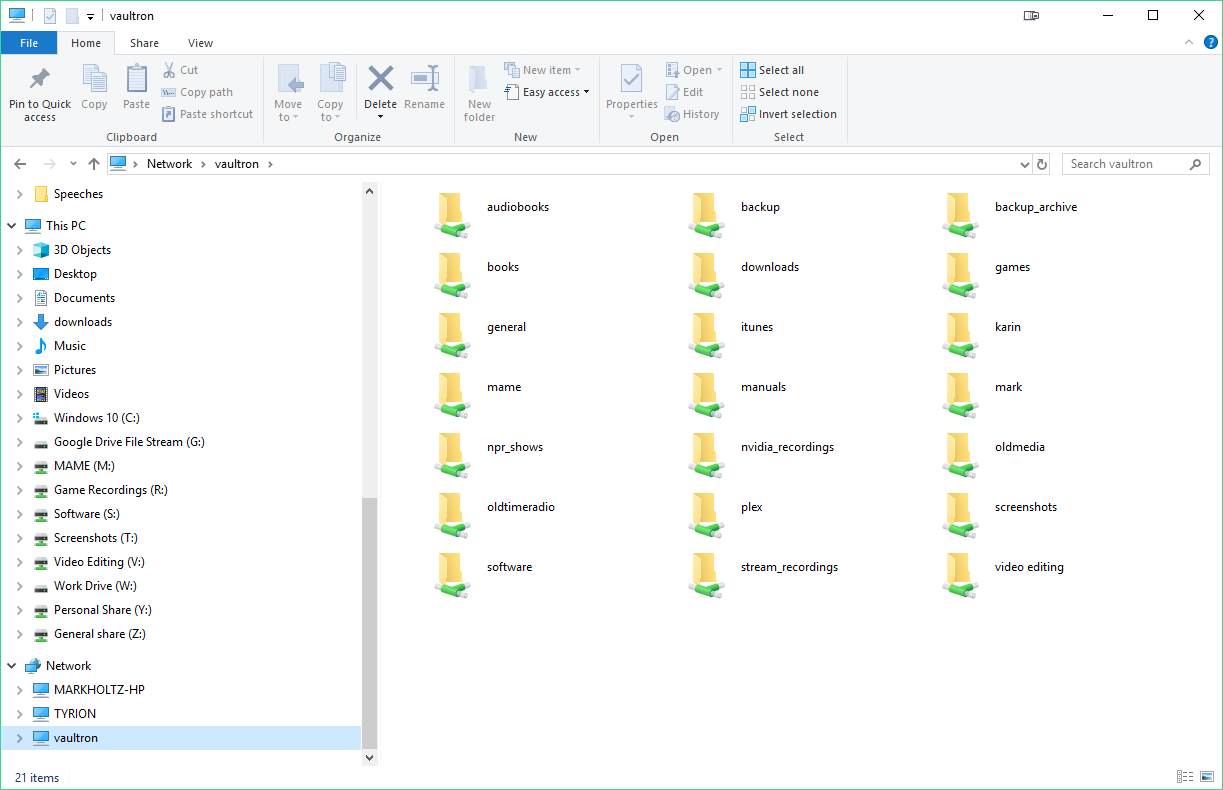The image size is (1223, 790).
Task: Click the Cut scissors icon
Action: (x=169, y=70)
